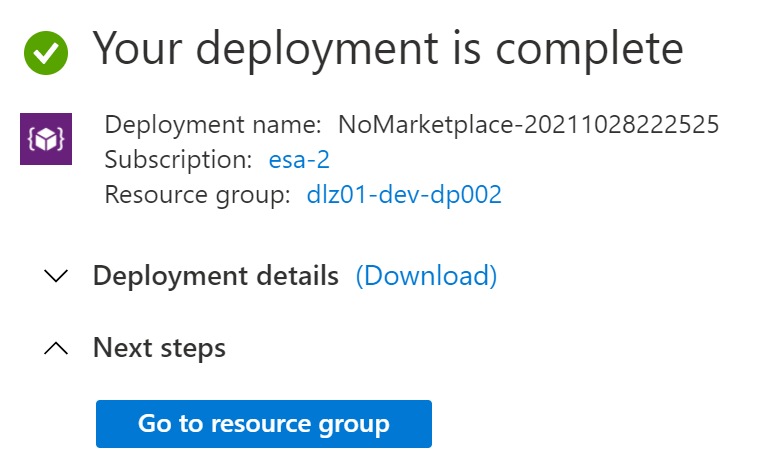Viewport: 771px width, 469px height.
Task: Click the word "deployment" in the title
Action: 317,50
